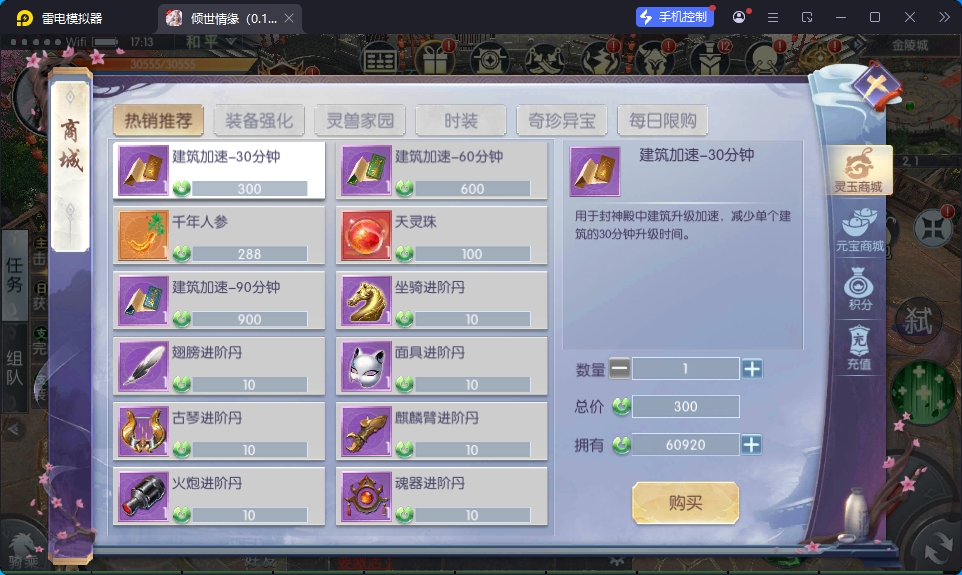The width and height of the screenshot is (962, 575).
Task: Select the 坐骑进阶丹 golden horse item
Action: click(x=442, y=301)
